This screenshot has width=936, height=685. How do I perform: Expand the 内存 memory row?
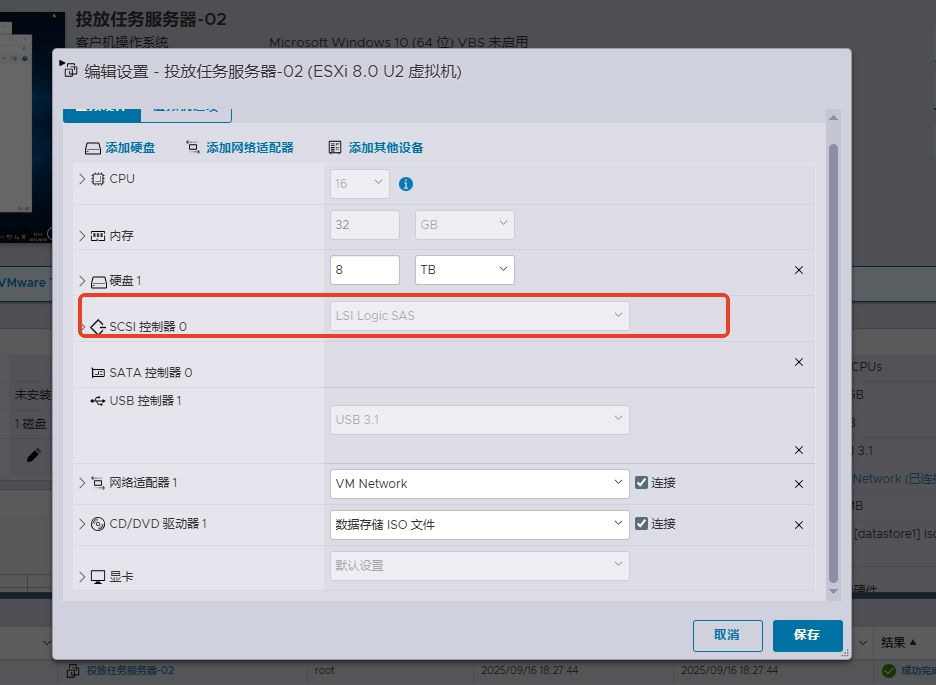(82, 236)
